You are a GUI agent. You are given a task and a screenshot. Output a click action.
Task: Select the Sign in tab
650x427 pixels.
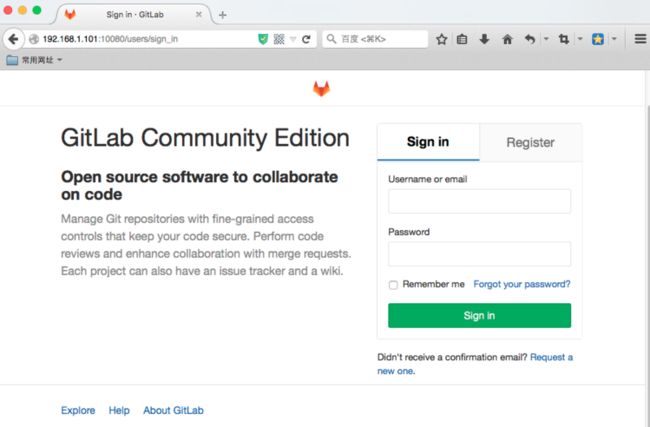428,142
